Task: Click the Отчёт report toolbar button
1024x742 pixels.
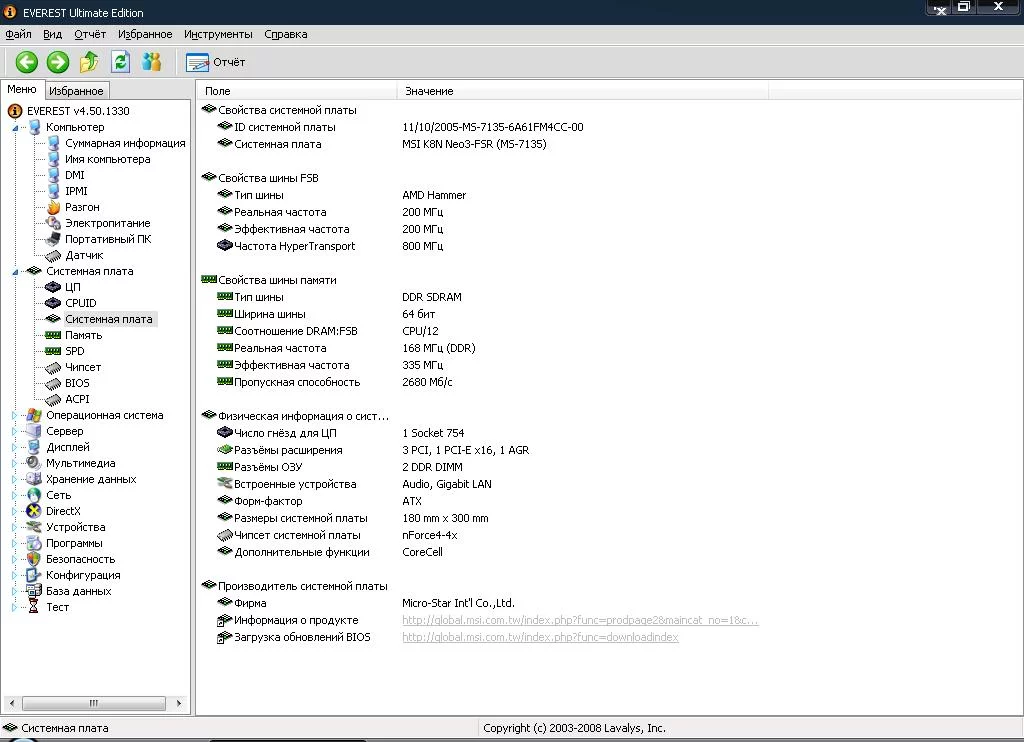Action: 216,62
